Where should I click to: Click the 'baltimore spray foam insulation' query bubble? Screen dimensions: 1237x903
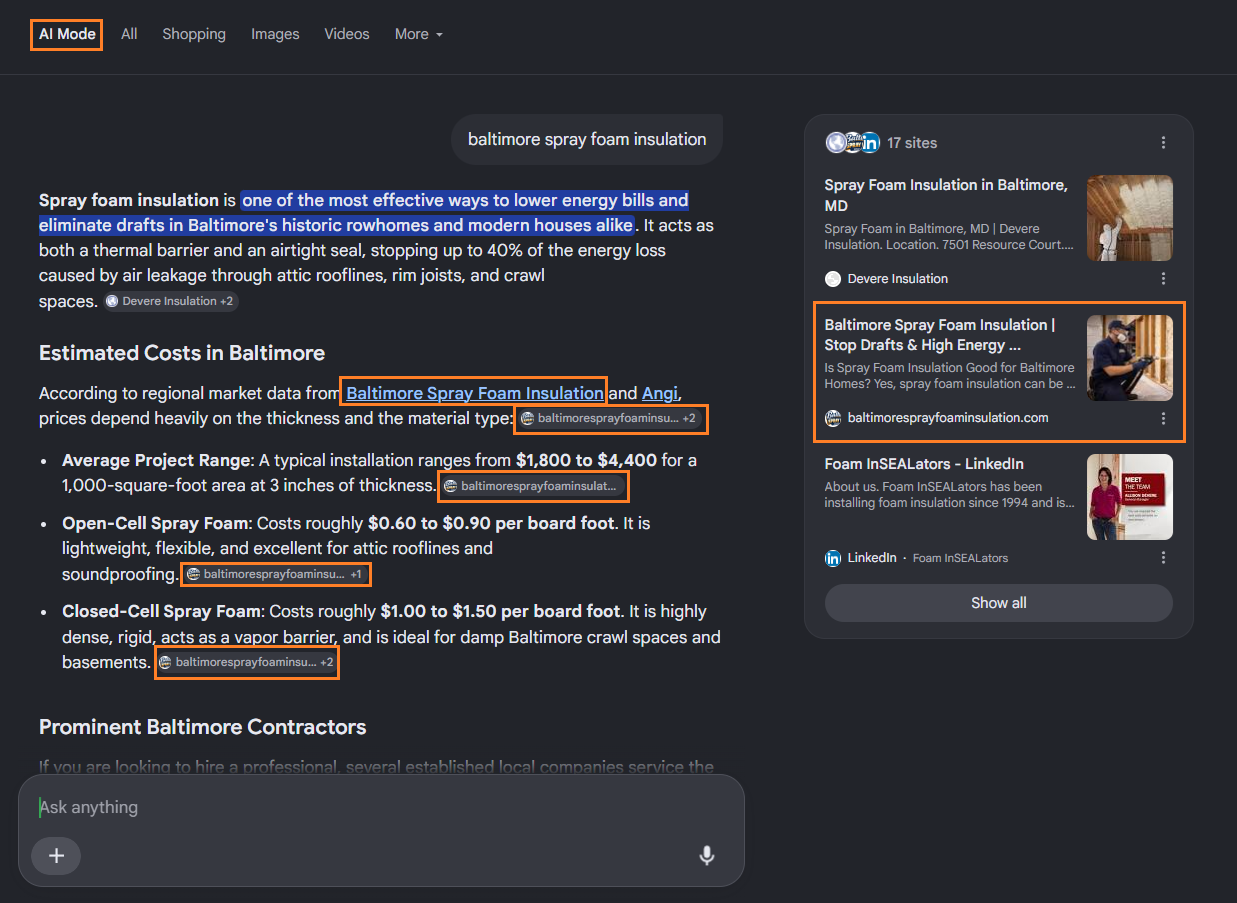[x=587, y=139]
